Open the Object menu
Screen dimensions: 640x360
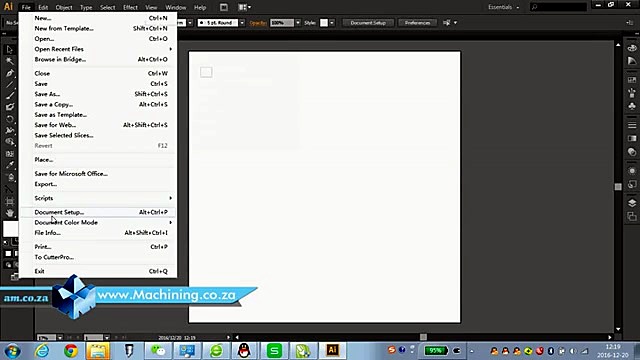(64, 7)
